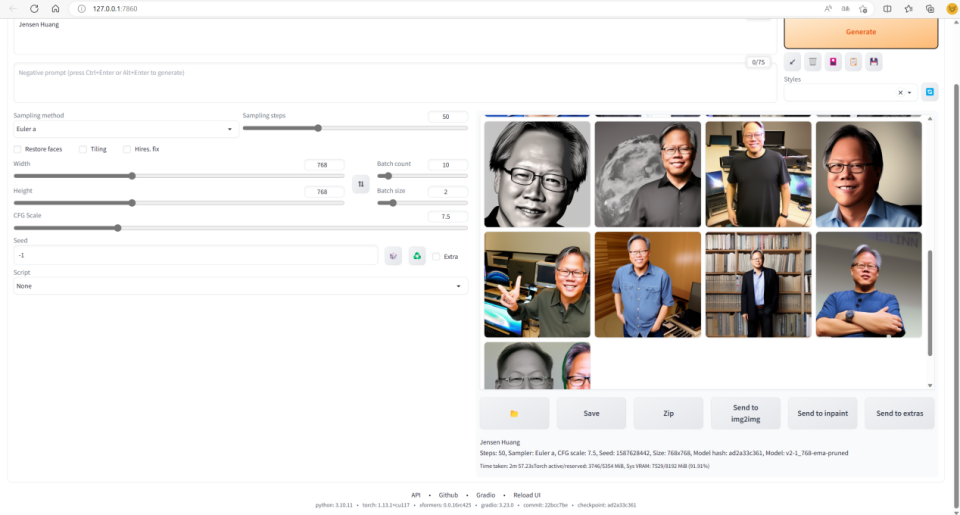Expand the Styles dropdown arrow
This screenshot has height=515, width=960.
pos(910,92)
